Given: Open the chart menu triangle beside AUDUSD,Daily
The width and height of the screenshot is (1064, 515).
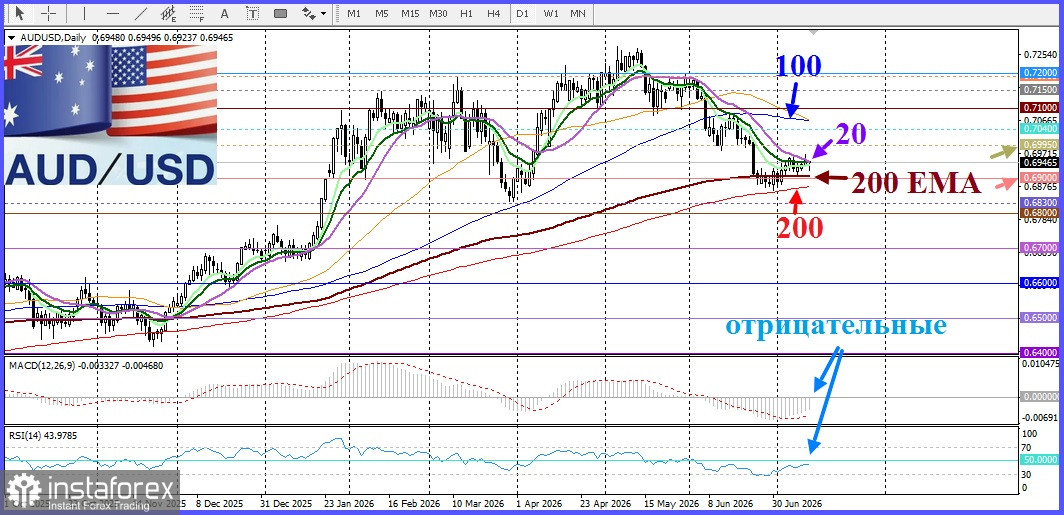Looking at the screenshot, I should pyautogui.click(x=10, y=38).
